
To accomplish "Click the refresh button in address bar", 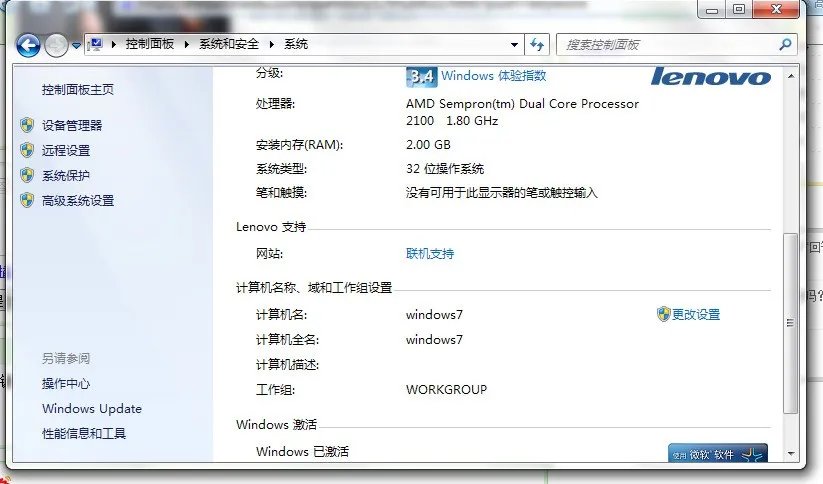I will (x=537, y=45).
